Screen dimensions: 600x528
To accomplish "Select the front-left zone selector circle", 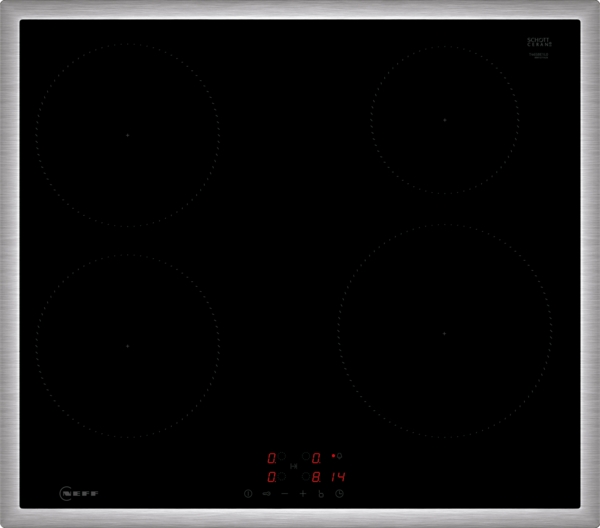I will (x=283, y=476).
